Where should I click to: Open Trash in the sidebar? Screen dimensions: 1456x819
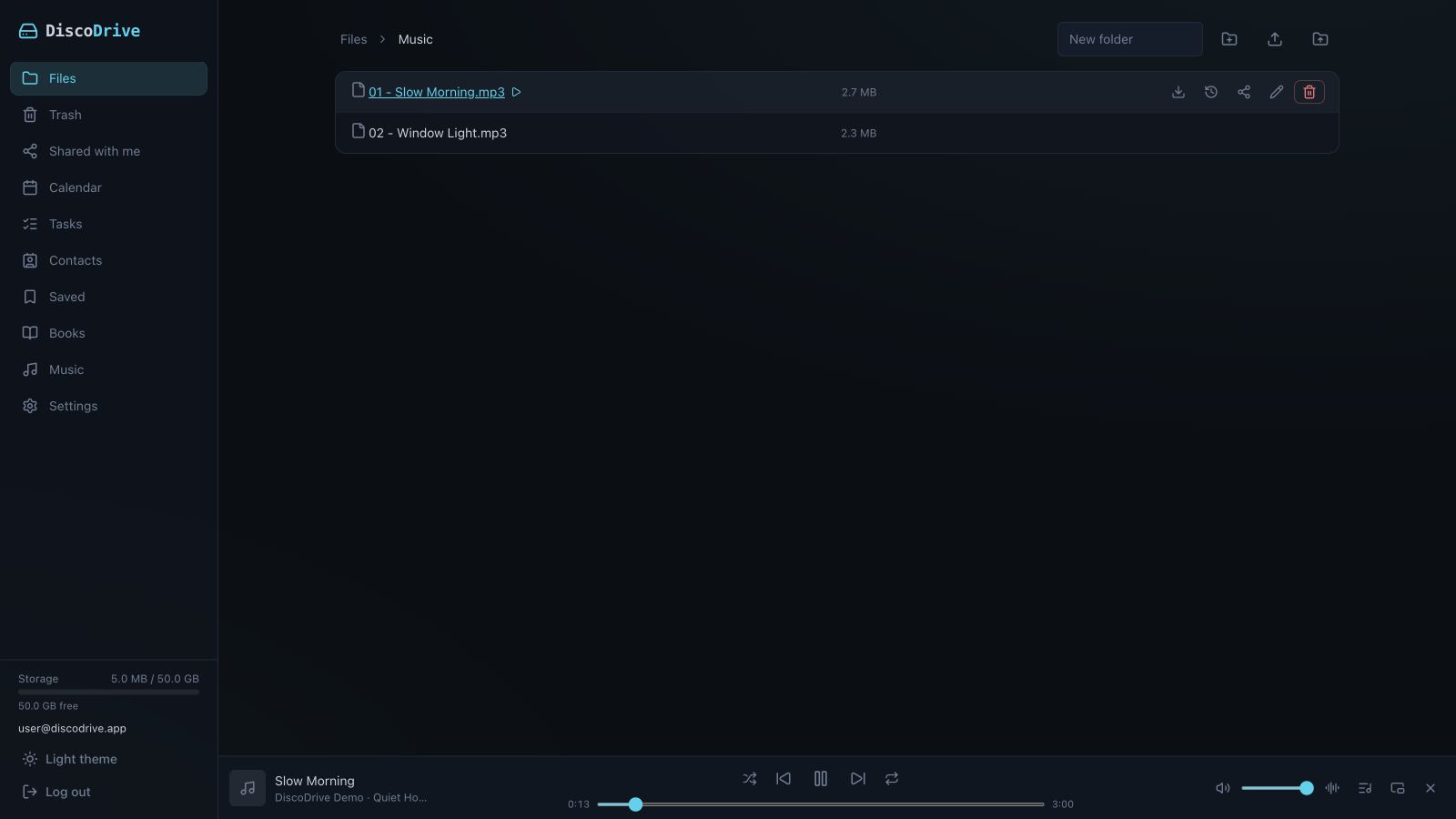pyautogui.click(x=108, y=115)
